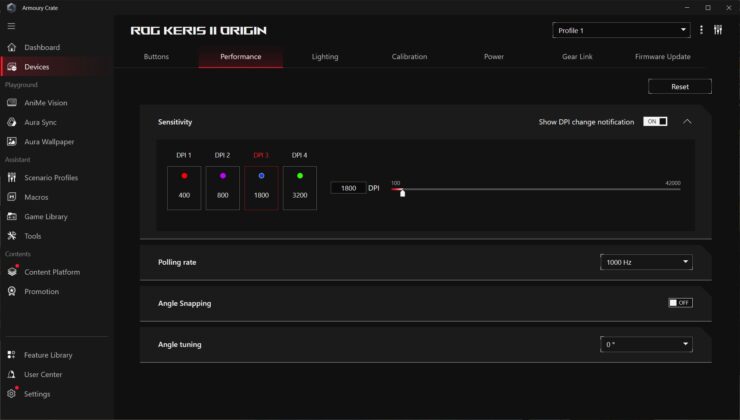Open Settings label in the sidebar

tap(37, 394)
